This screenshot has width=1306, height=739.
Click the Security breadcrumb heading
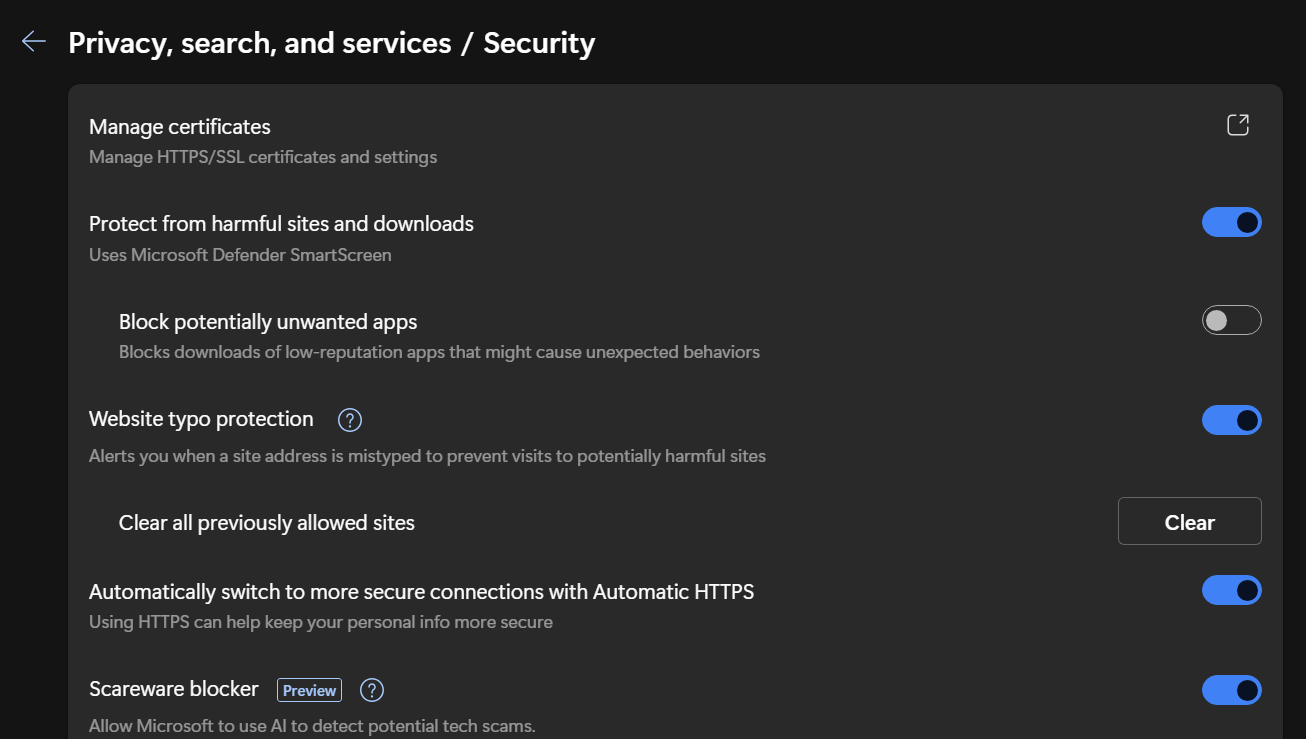coord(539,43)
